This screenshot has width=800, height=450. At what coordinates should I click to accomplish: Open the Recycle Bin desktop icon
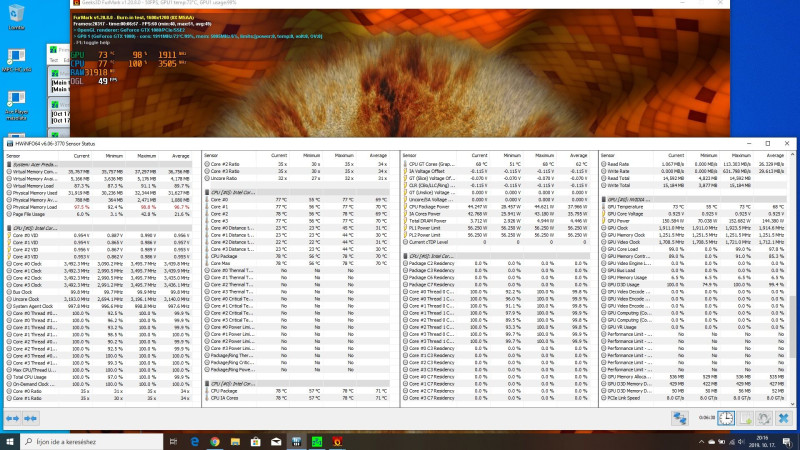tap(16, 17)
